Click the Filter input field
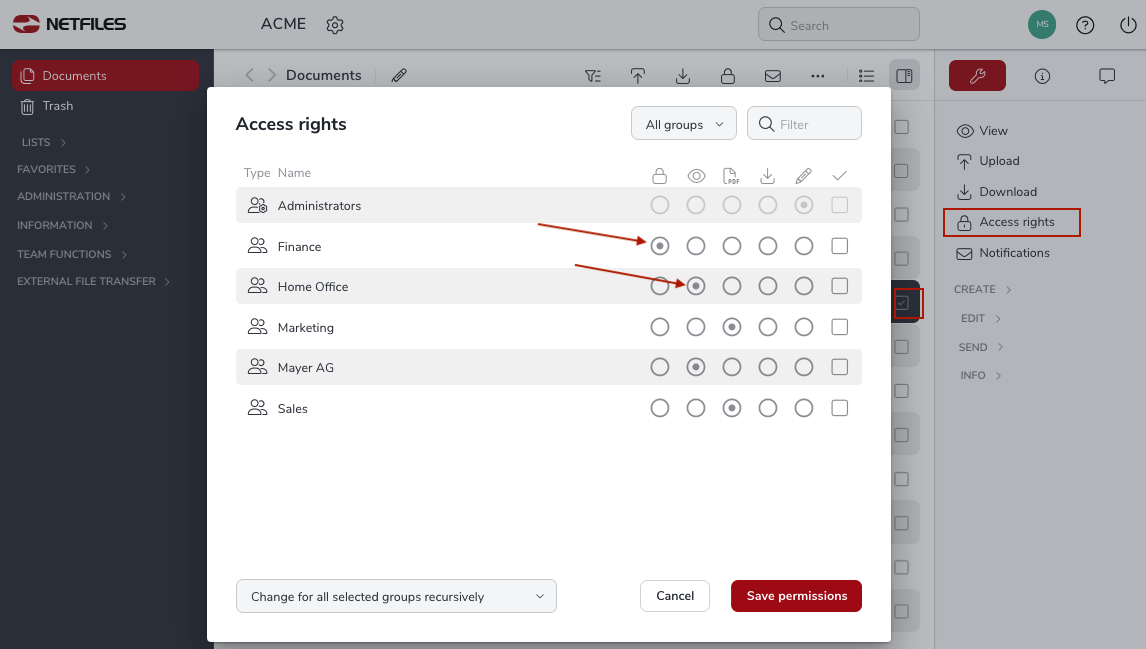The width and height of the screenshot is (1146, 649). coord(804,124)
